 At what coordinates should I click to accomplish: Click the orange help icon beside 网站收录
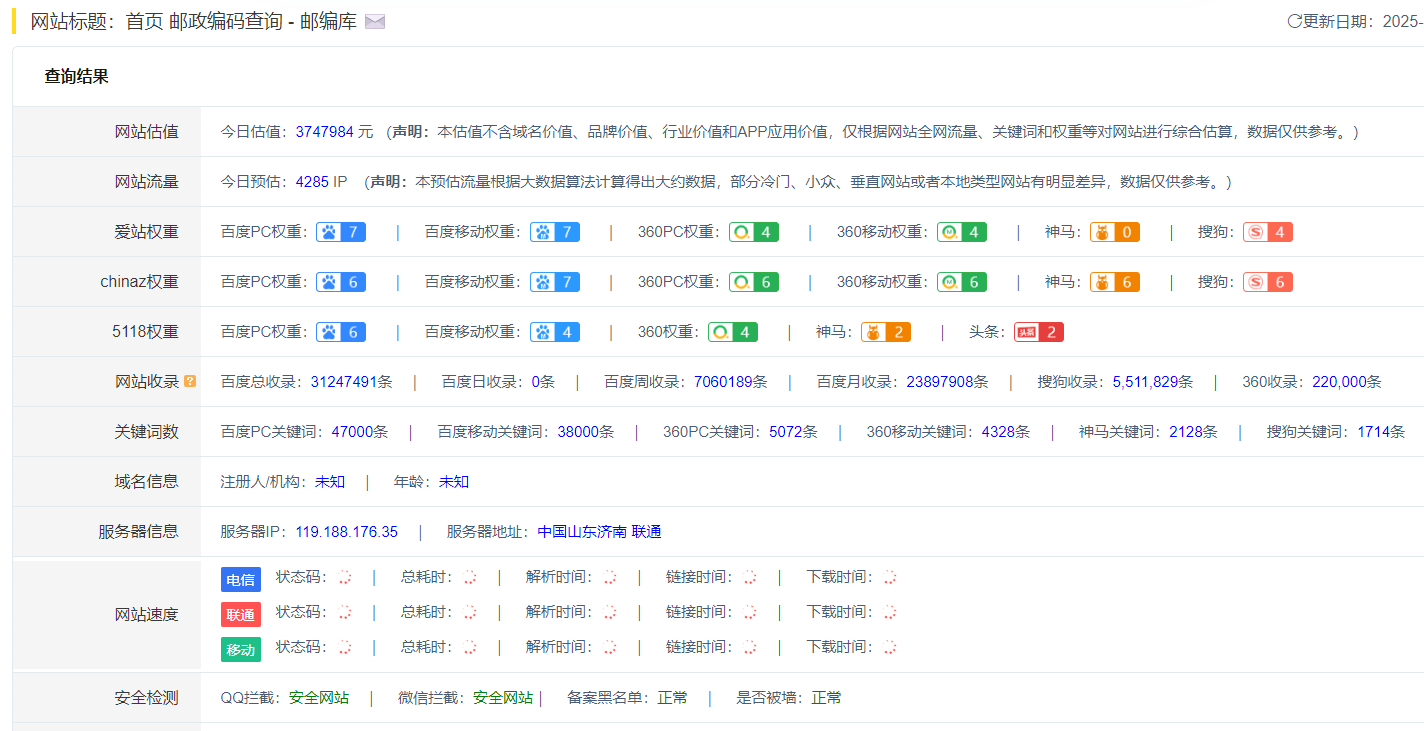coord(190,381)
